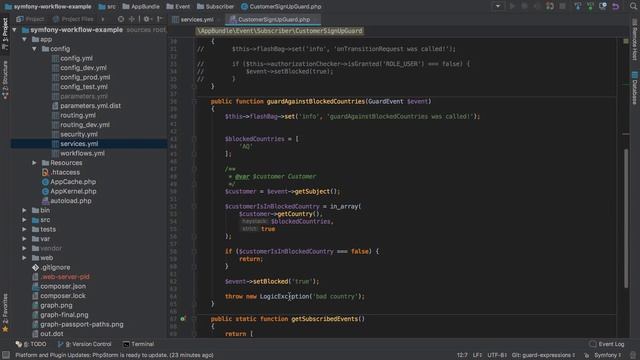Open the Favorites side tool window
Image resolution: width=640 pixels, height=360 pixels.
[5, 313]
